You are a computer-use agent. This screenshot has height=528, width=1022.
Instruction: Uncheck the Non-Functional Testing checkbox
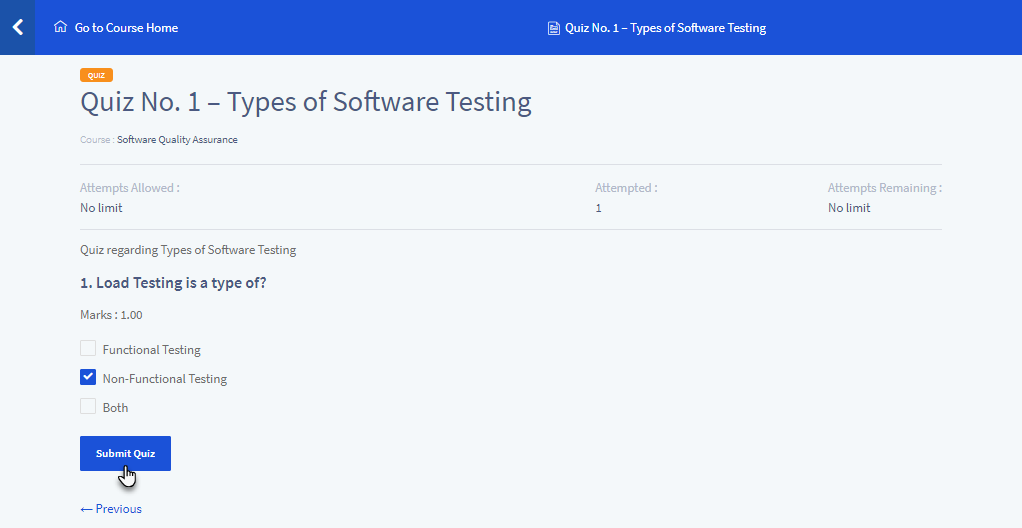click(88, 378)
